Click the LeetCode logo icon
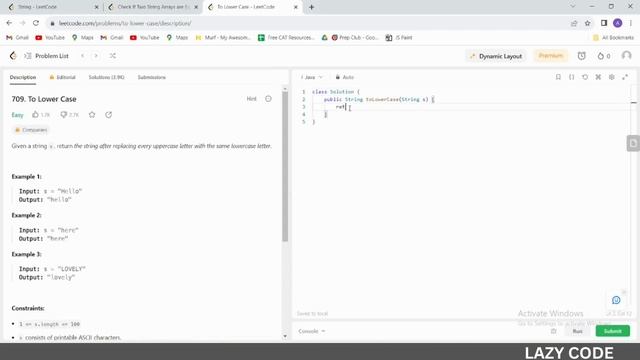Viewport: 640px width, 360px height. click(13, 56)
